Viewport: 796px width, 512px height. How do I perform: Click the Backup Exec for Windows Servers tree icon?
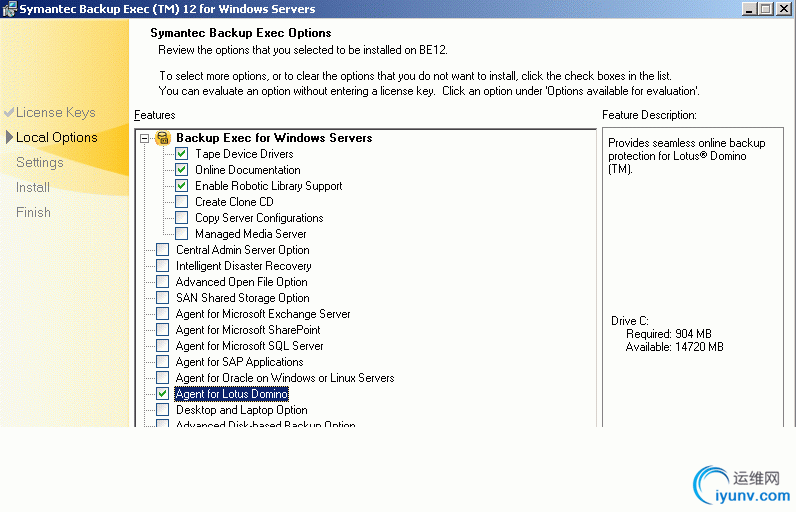click(x=163, y=138)
